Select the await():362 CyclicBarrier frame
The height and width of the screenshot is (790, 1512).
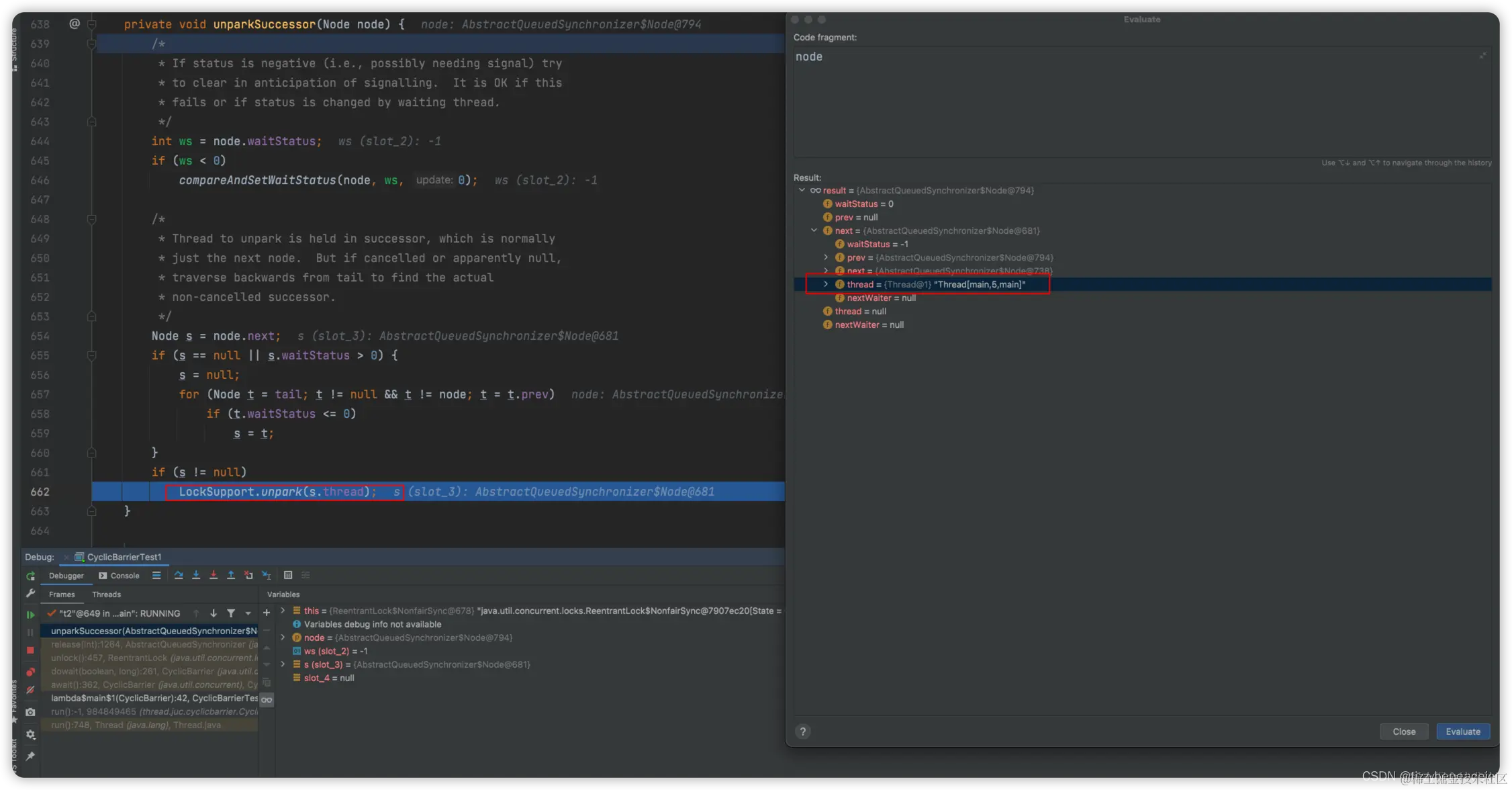[150, 685]
